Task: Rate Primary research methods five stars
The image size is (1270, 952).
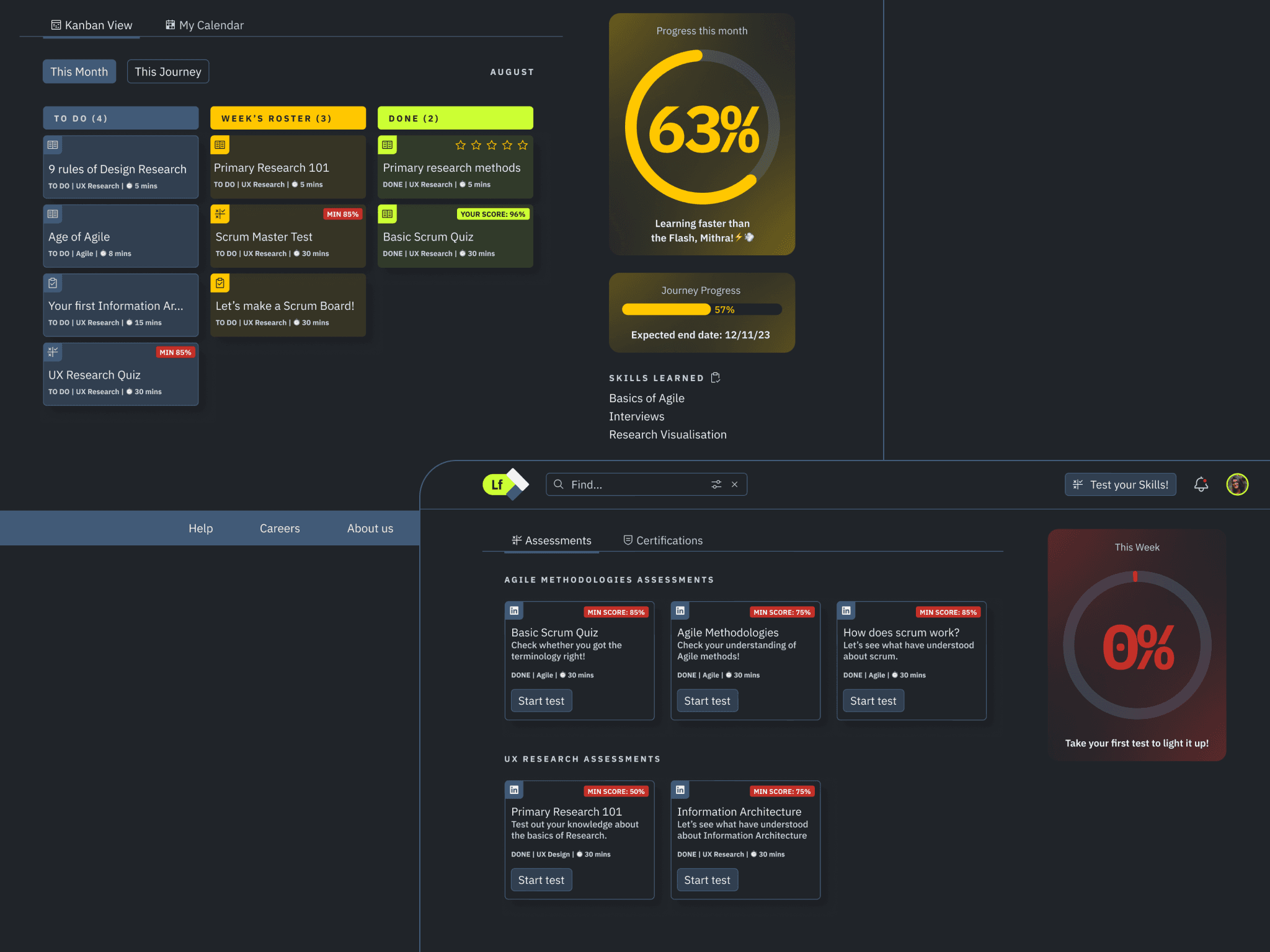Action: (523, 145)
